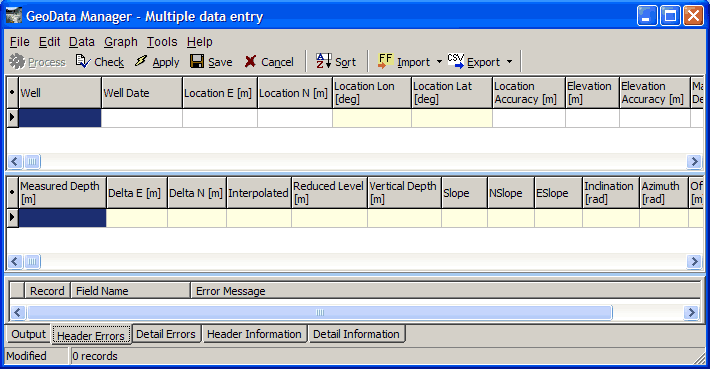
Task: Click the CSV Export icon
Action: click(x=456, y=61)
